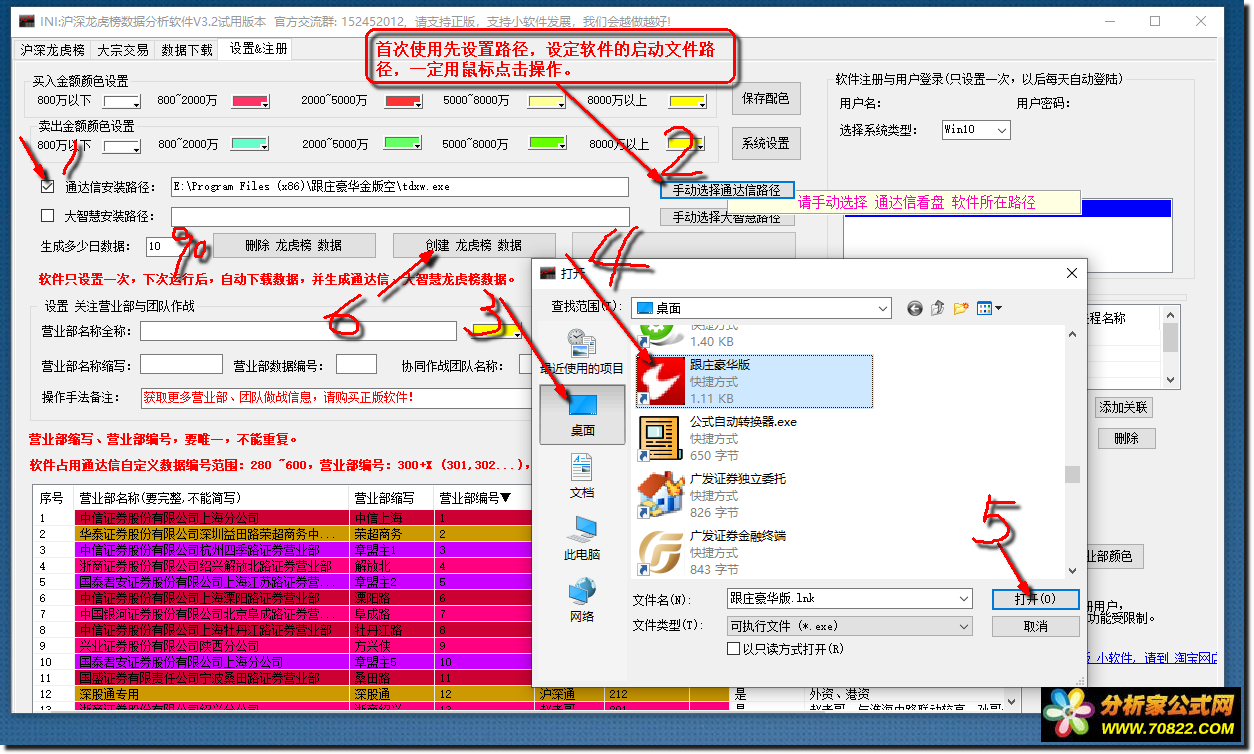
Task: Click 系统设置 button
Action: [x=766, y=143]
